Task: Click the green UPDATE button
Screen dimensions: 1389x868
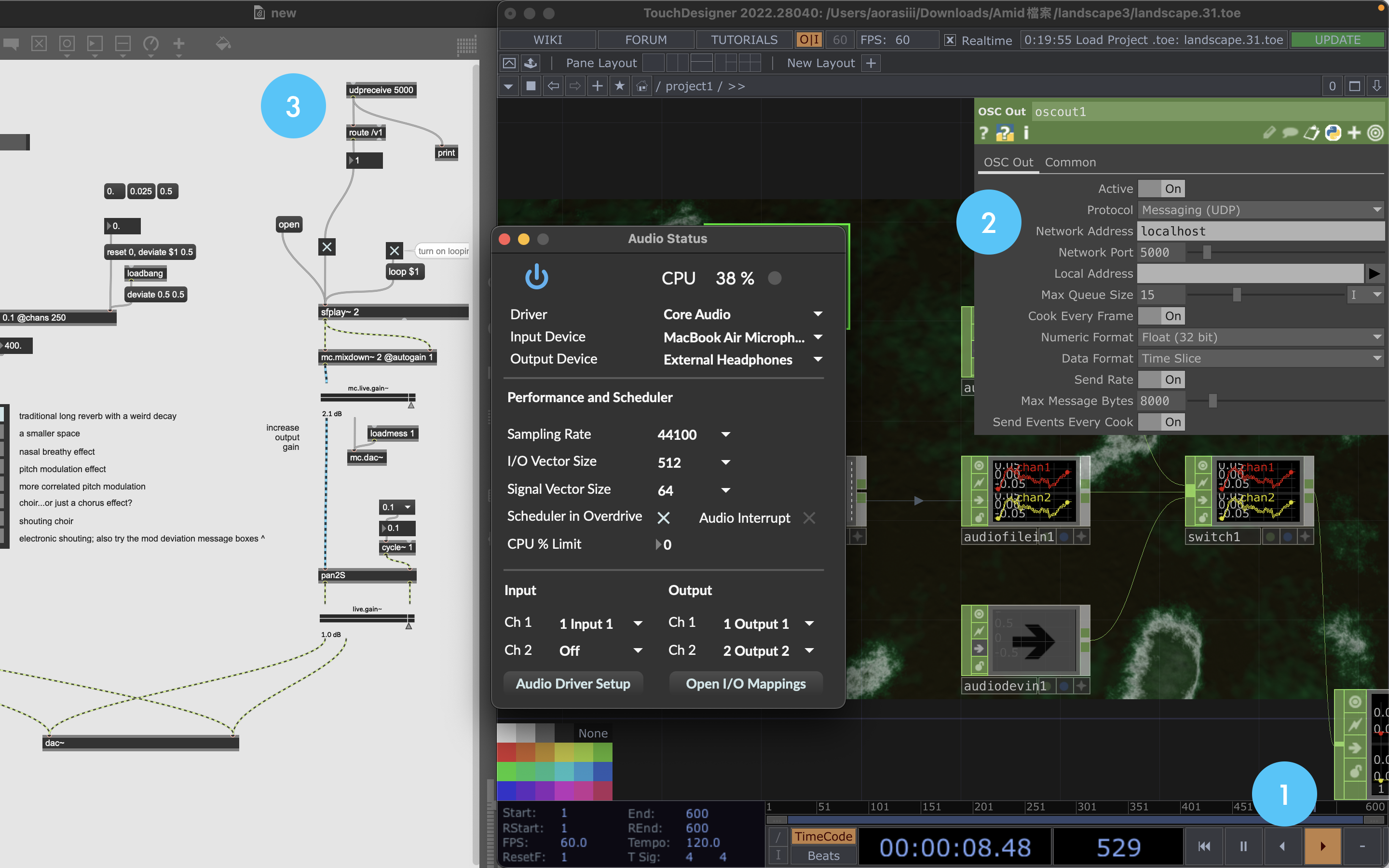Action: [x=1337, y=40]
